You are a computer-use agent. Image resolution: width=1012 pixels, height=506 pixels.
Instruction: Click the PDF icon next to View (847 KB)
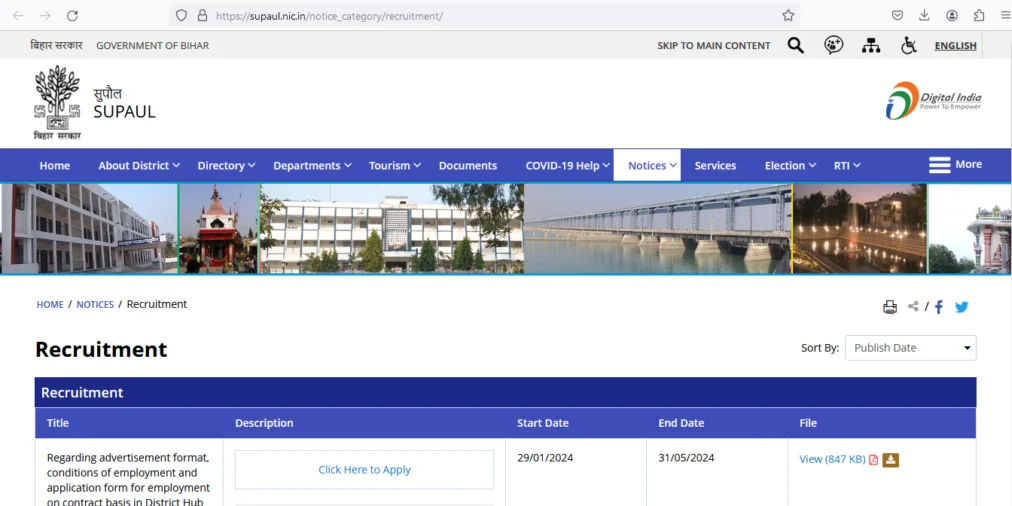click(x=873, y=460)
